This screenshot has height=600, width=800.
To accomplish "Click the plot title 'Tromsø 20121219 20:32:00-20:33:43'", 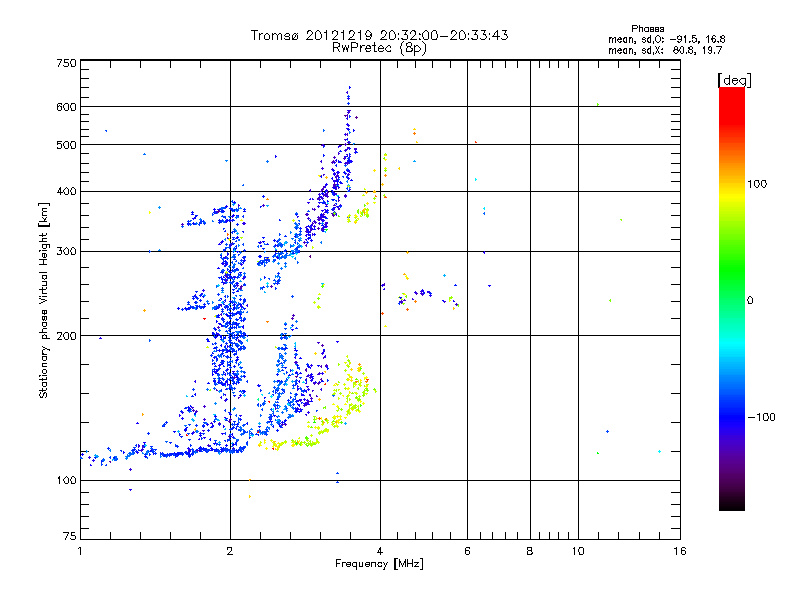I will pyautogui.click(x=379, y=35).
